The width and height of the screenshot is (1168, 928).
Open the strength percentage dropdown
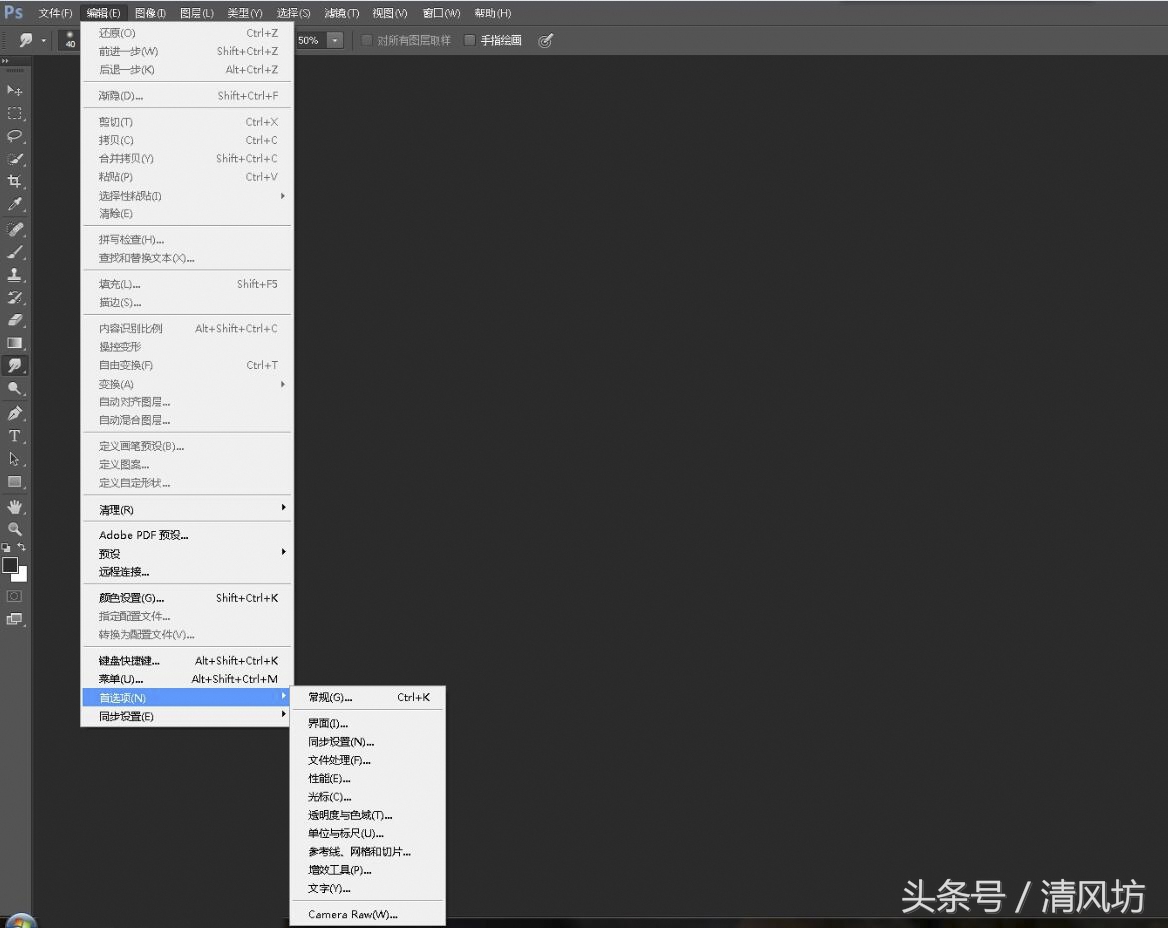point(335,41)
